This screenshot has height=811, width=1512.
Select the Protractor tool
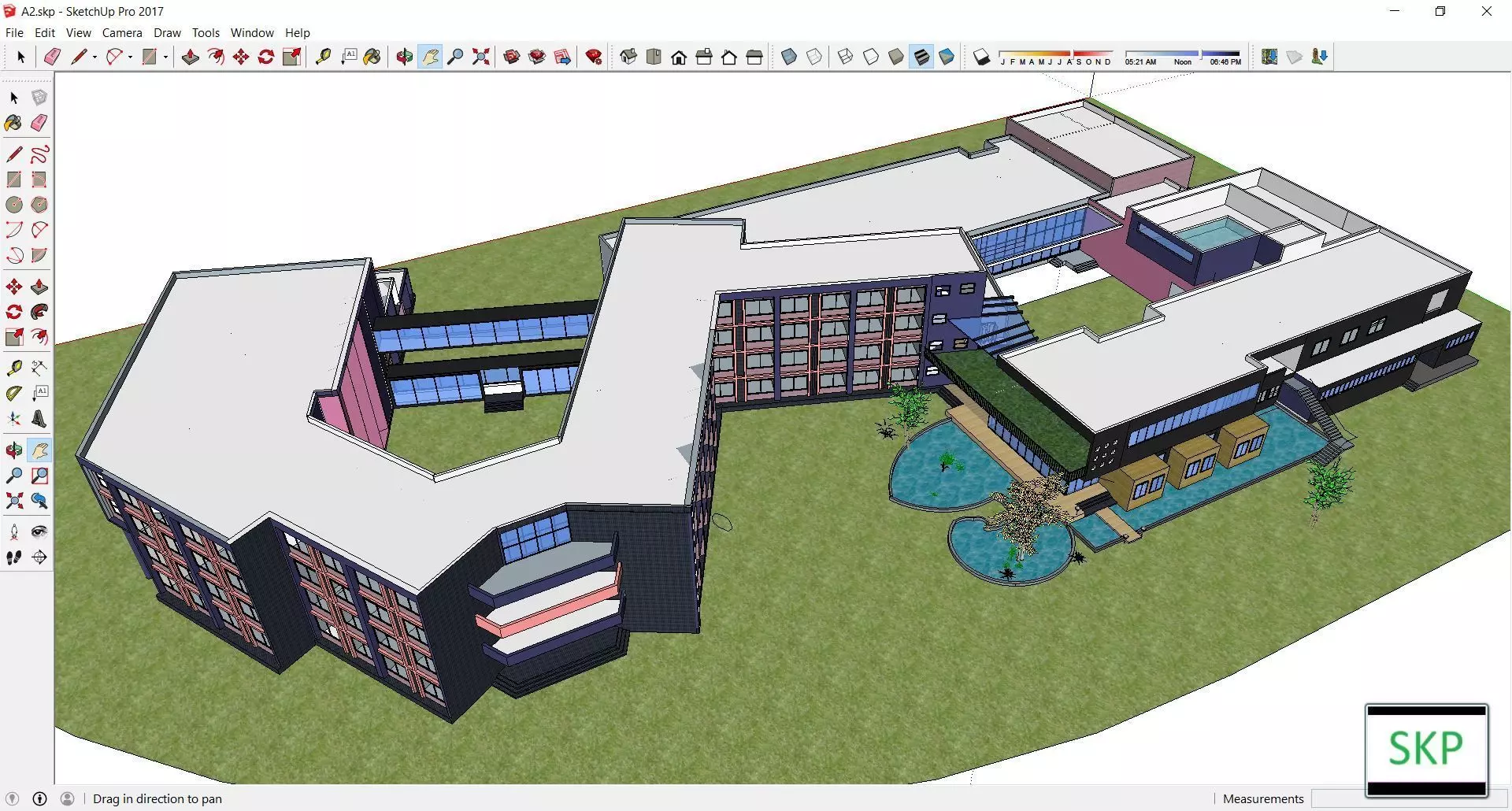coord(14,393)
